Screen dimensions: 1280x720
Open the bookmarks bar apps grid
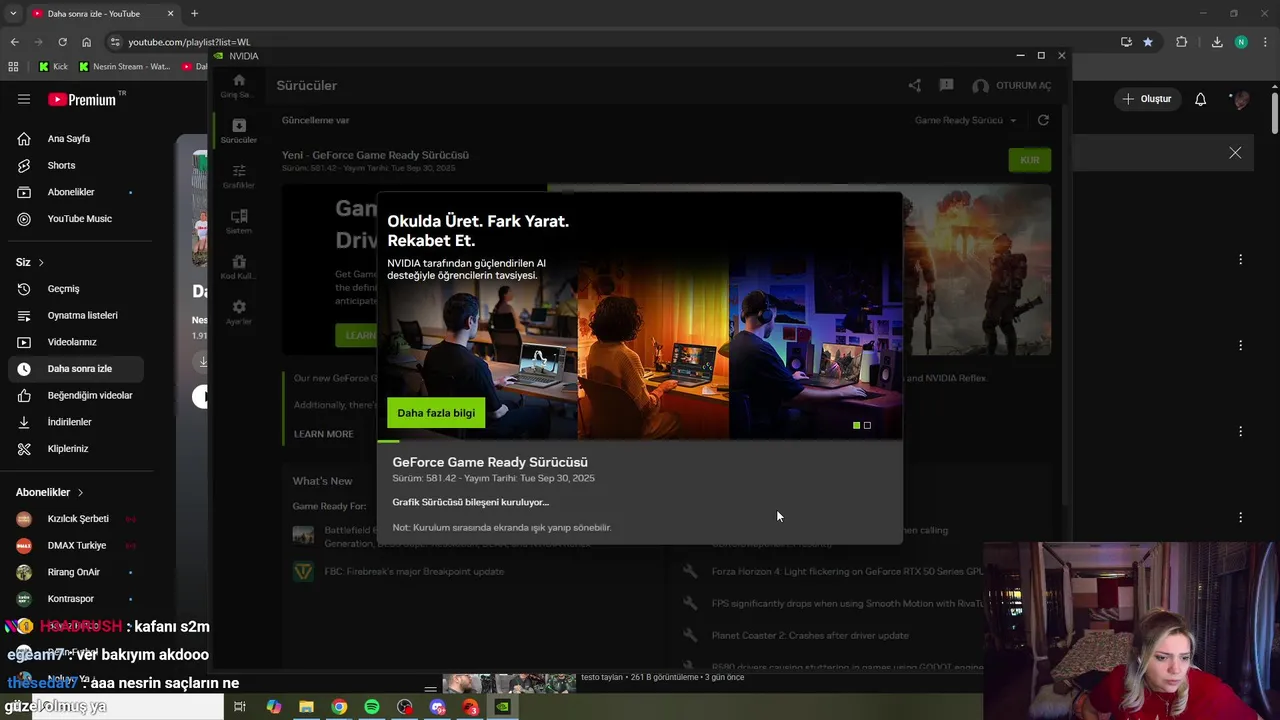coord(13,67)
